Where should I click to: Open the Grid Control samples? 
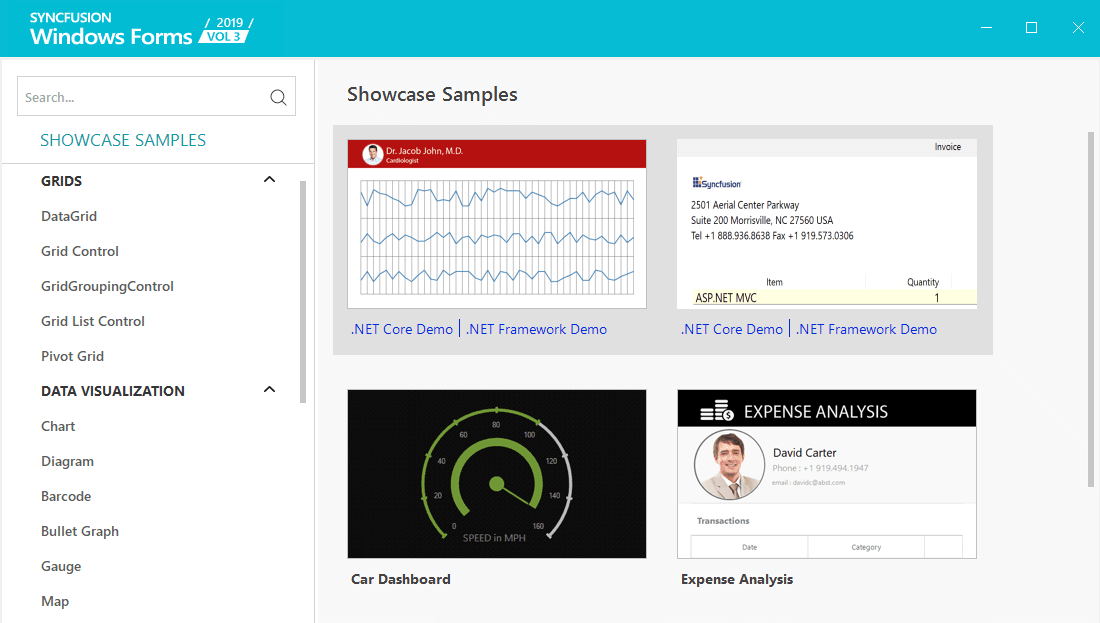[x=80, y=251]
